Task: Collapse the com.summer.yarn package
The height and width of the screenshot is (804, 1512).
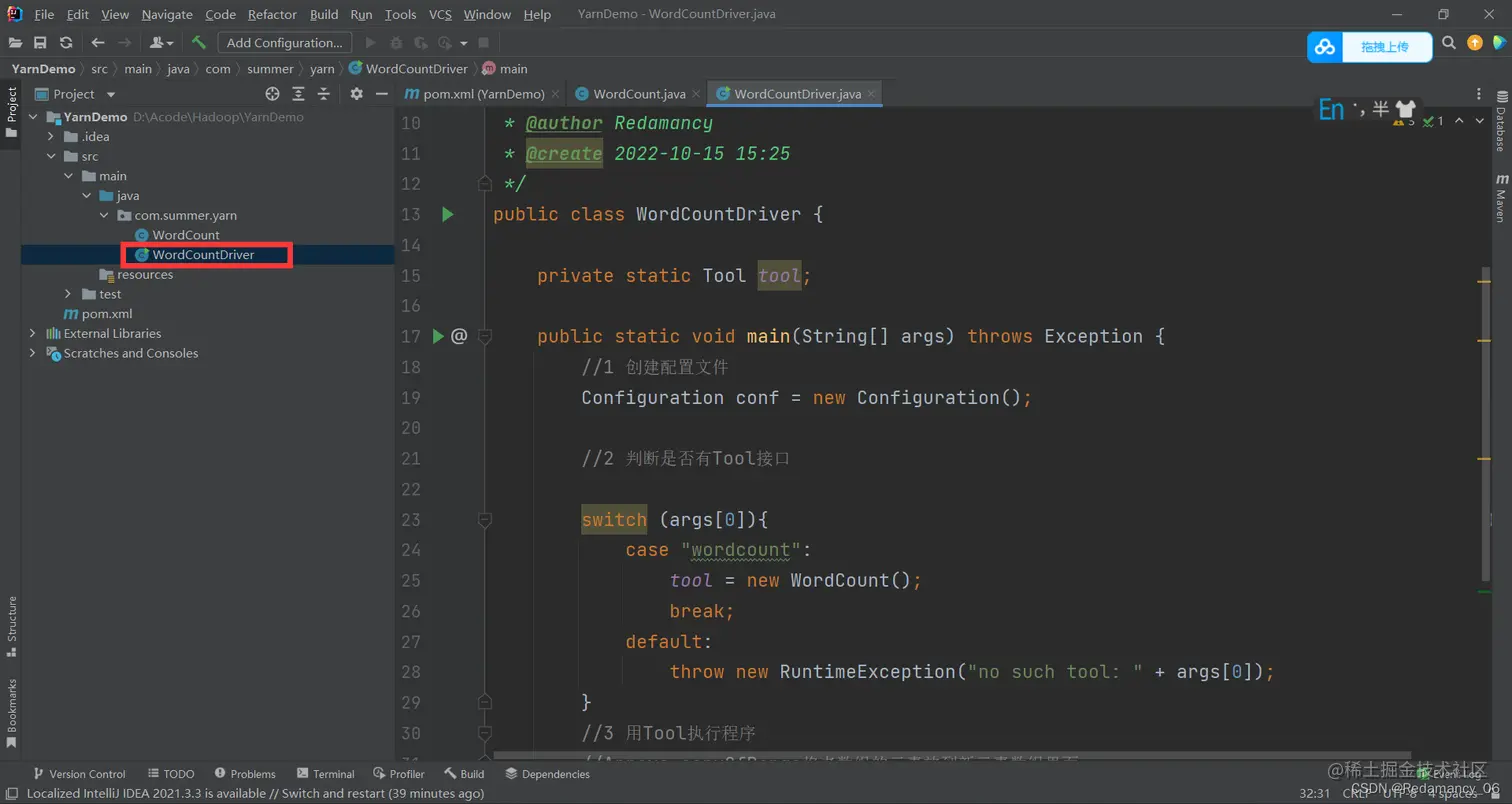Action: point(104,215)
